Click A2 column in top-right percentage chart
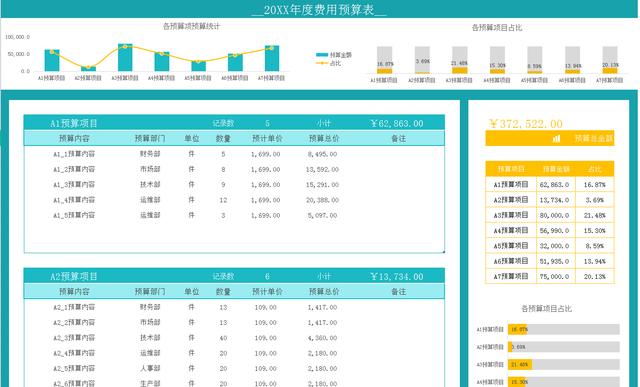The width and height of the screenshot is (640, 387). (422, 60)
